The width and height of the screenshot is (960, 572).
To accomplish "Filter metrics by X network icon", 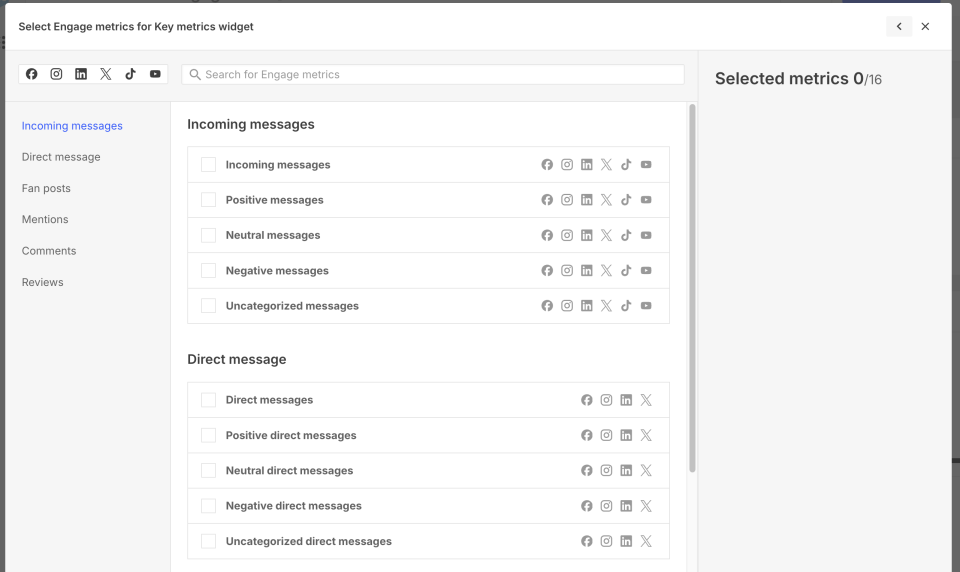I will (106, 74).
